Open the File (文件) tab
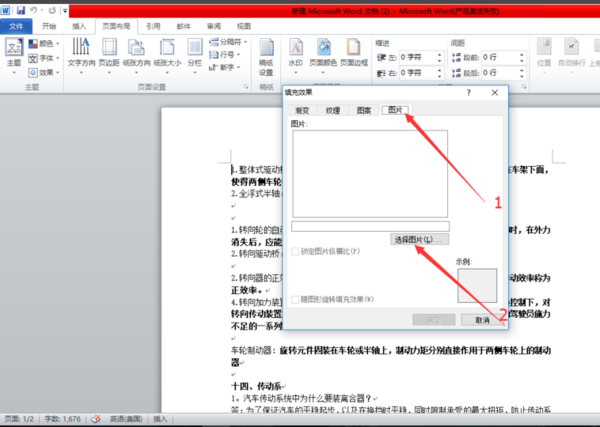Viewport: 600px width, 427px height. click(16, 26)
